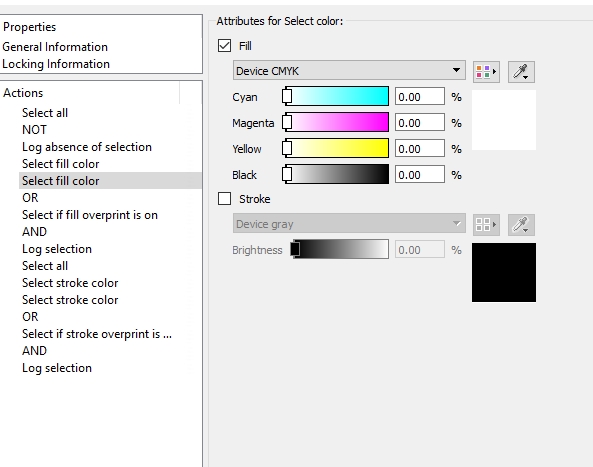Click the disabled stroke swatch library icon
Image resolution: width=593 pixels, height=467 pixels.
[486, 225]
